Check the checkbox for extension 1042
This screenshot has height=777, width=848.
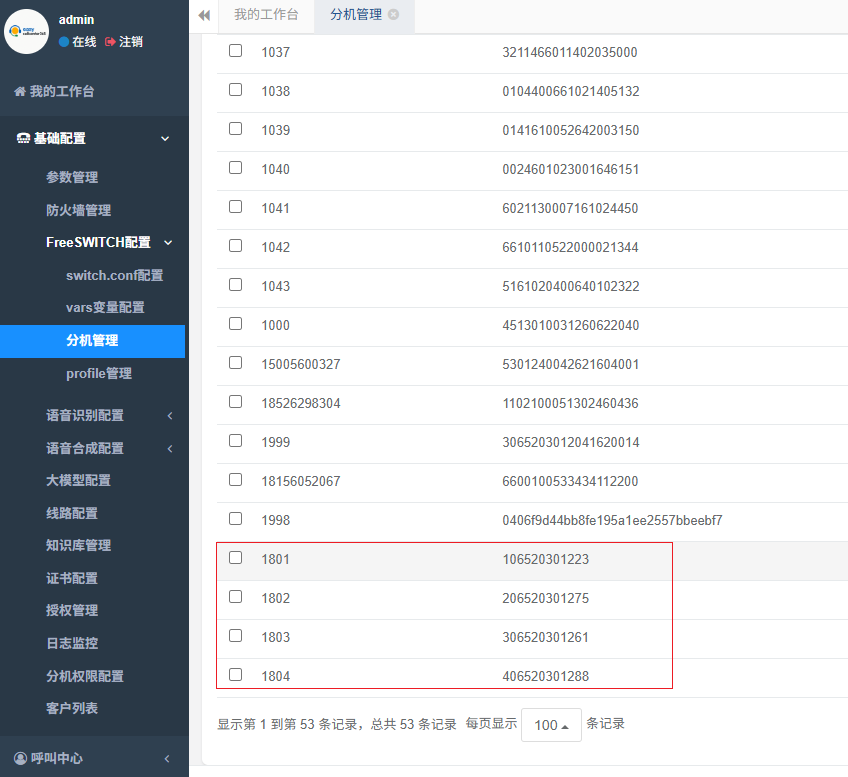tap(235, 245)
